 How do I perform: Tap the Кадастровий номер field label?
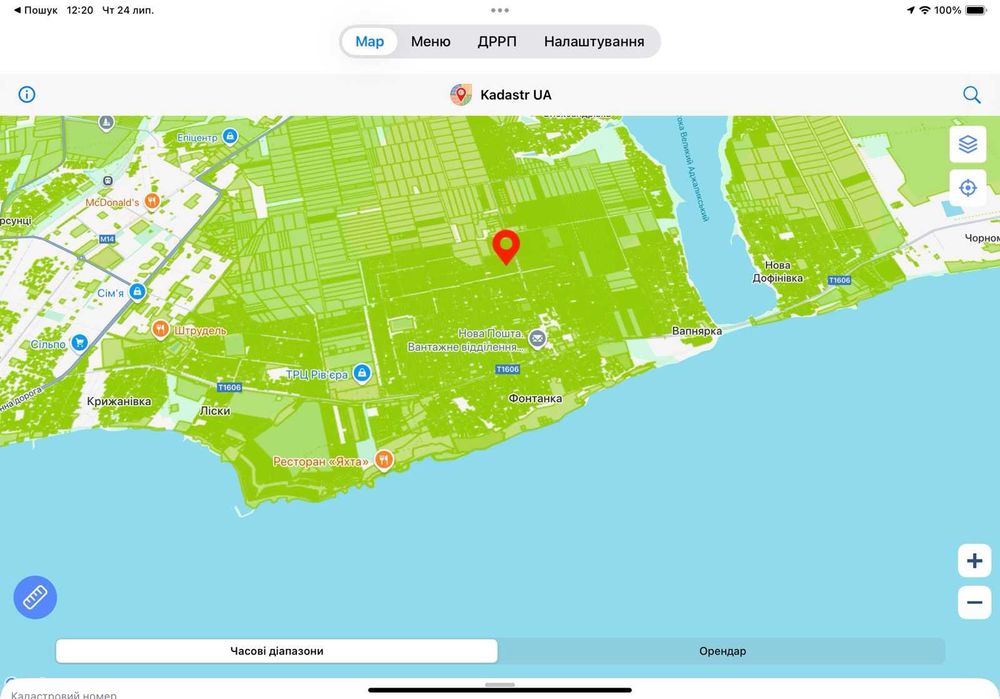click(x=64, y=695)
